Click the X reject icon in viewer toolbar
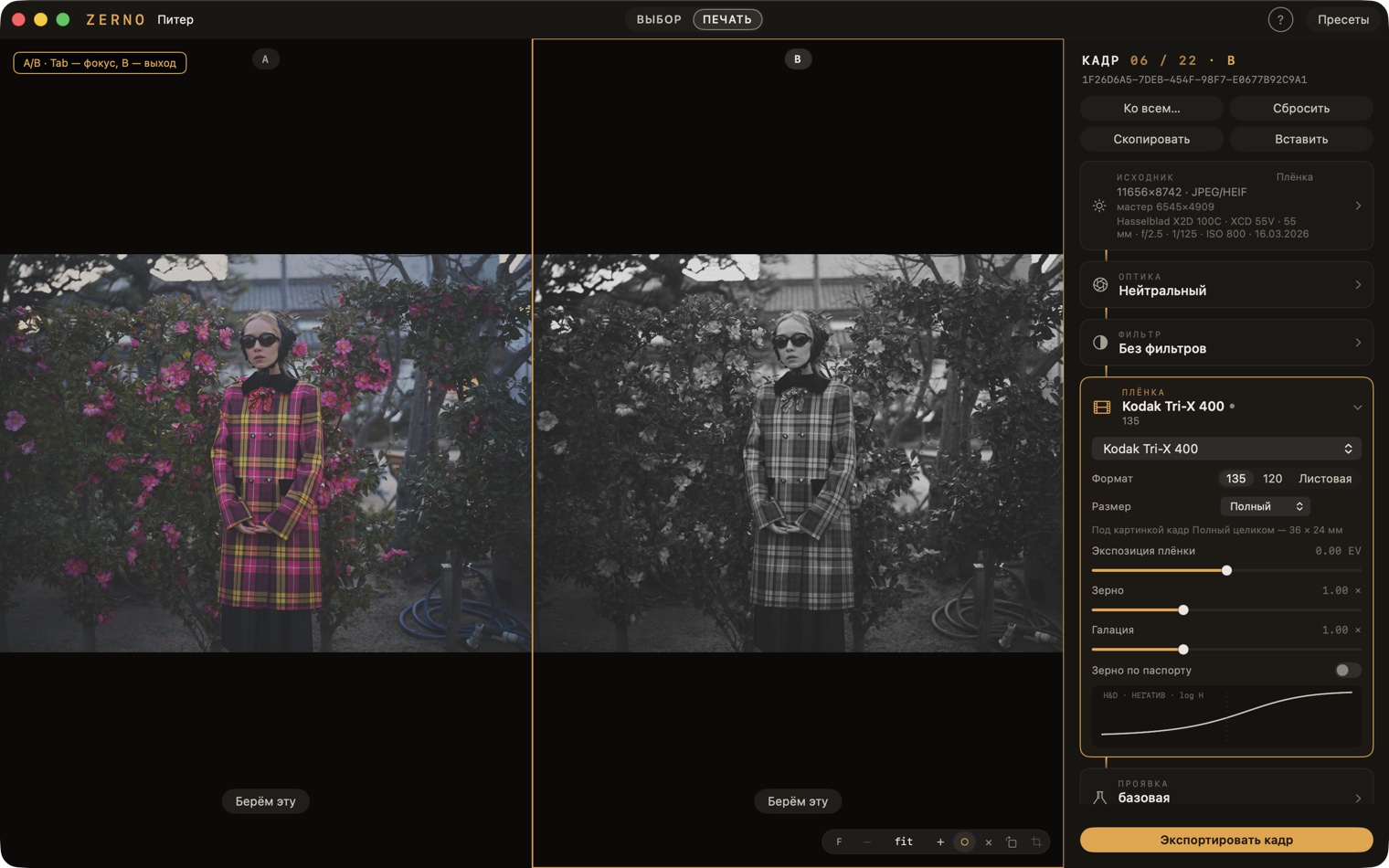The height and width of the screenshot is (868, 1389). click(989, 842)
